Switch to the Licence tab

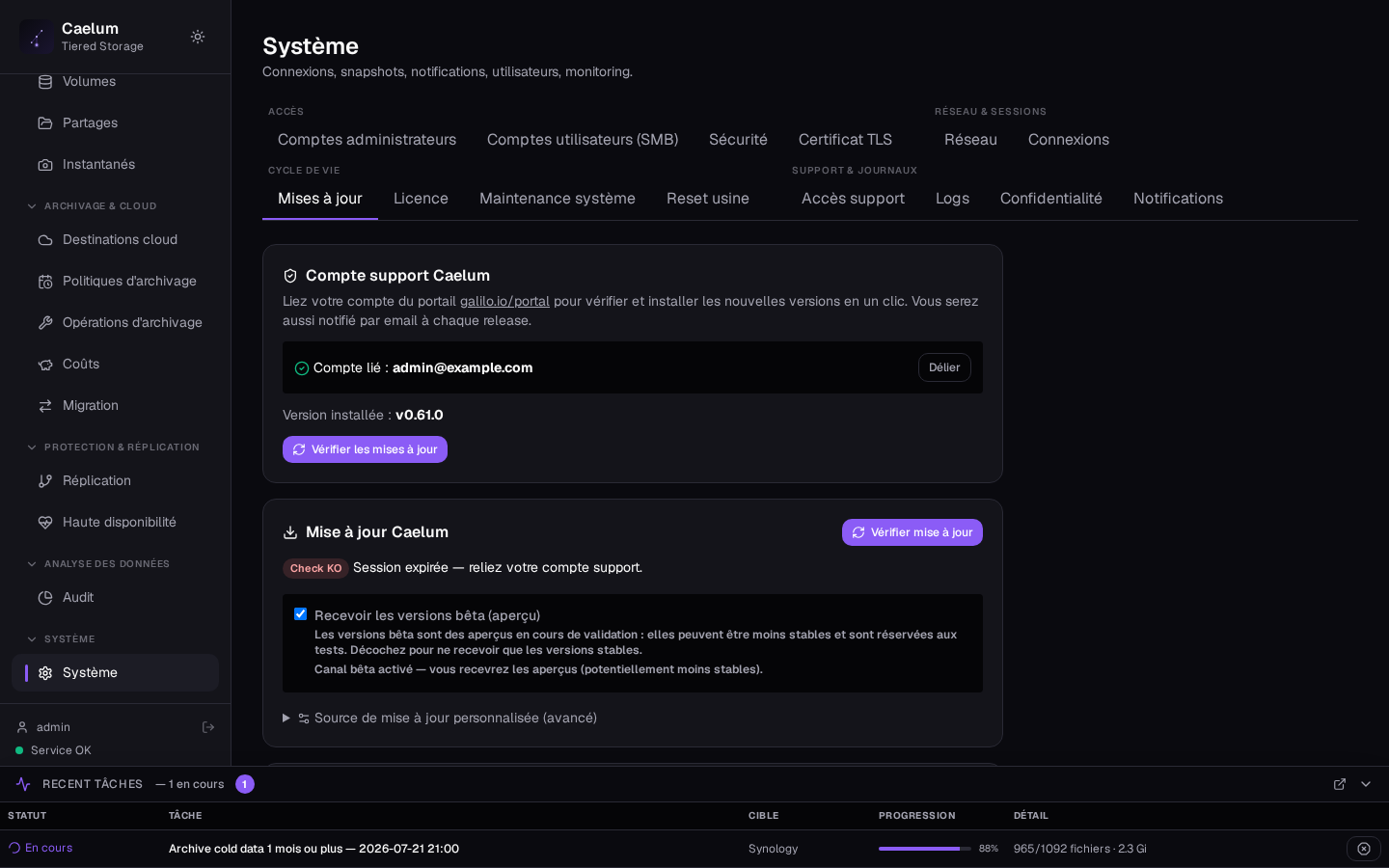pyautogui.click(x=421, y=199)
